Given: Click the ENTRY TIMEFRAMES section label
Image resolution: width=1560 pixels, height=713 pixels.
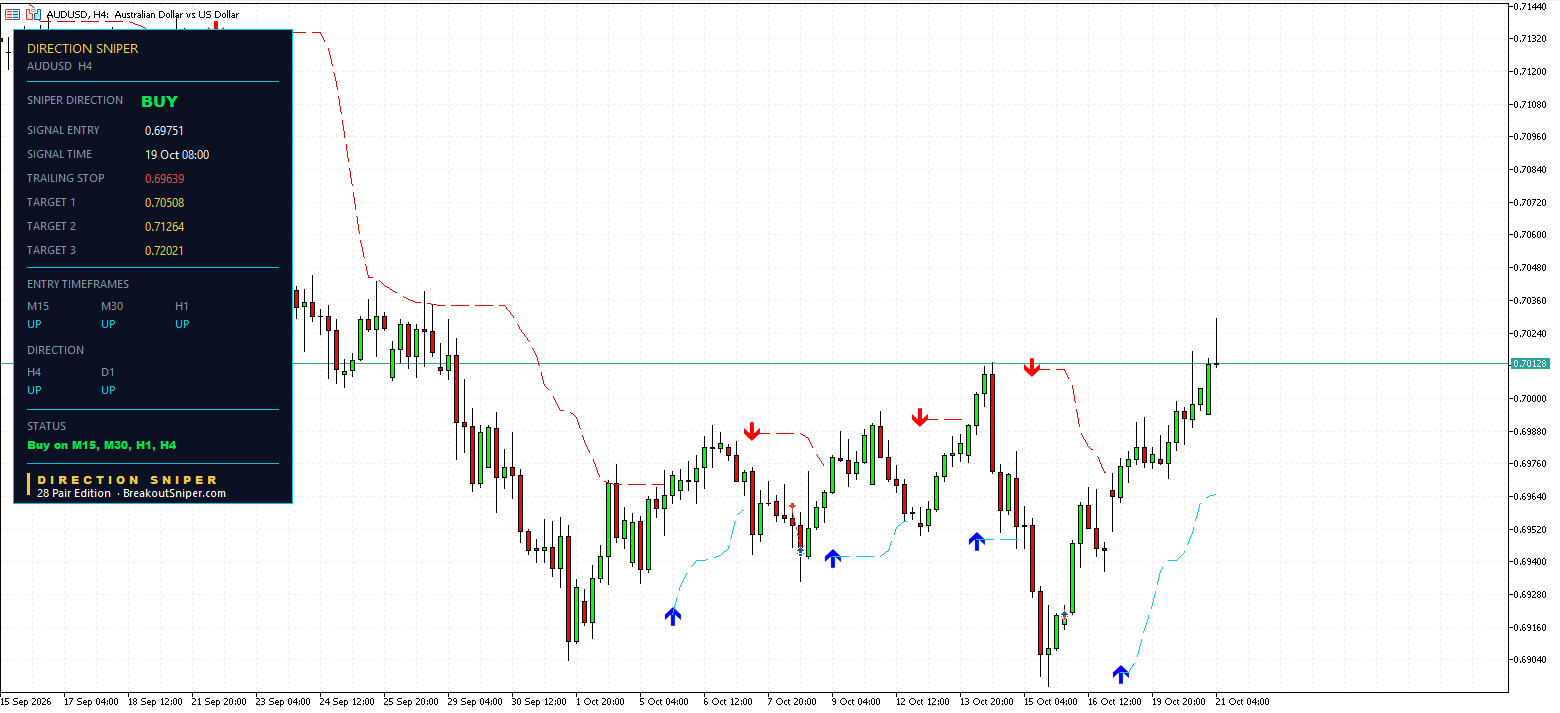Looking at the screenshot, I should tap(78, 284).
